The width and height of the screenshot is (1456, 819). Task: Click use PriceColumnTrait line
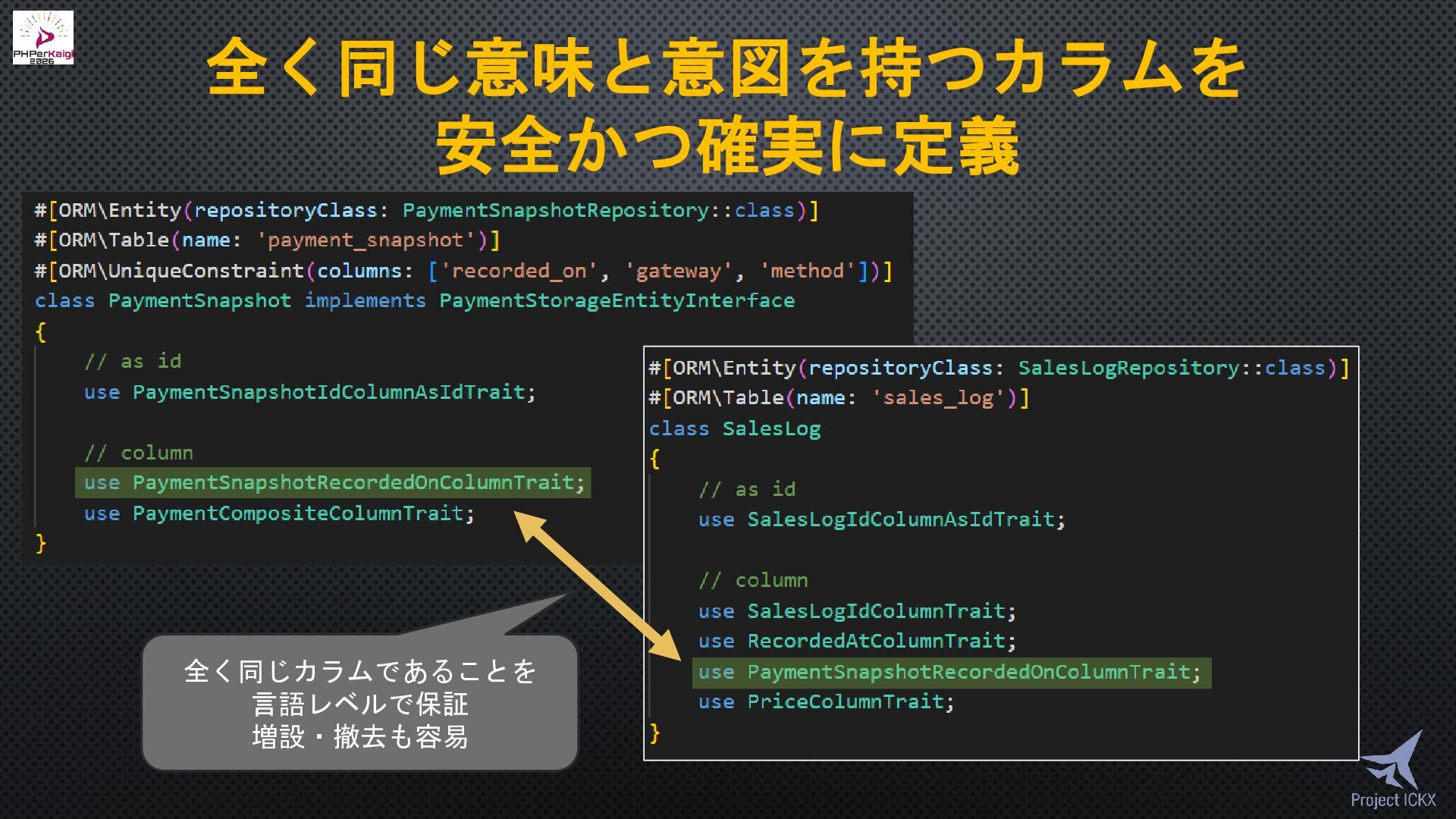pyautogui.click(x=826, y=701)
